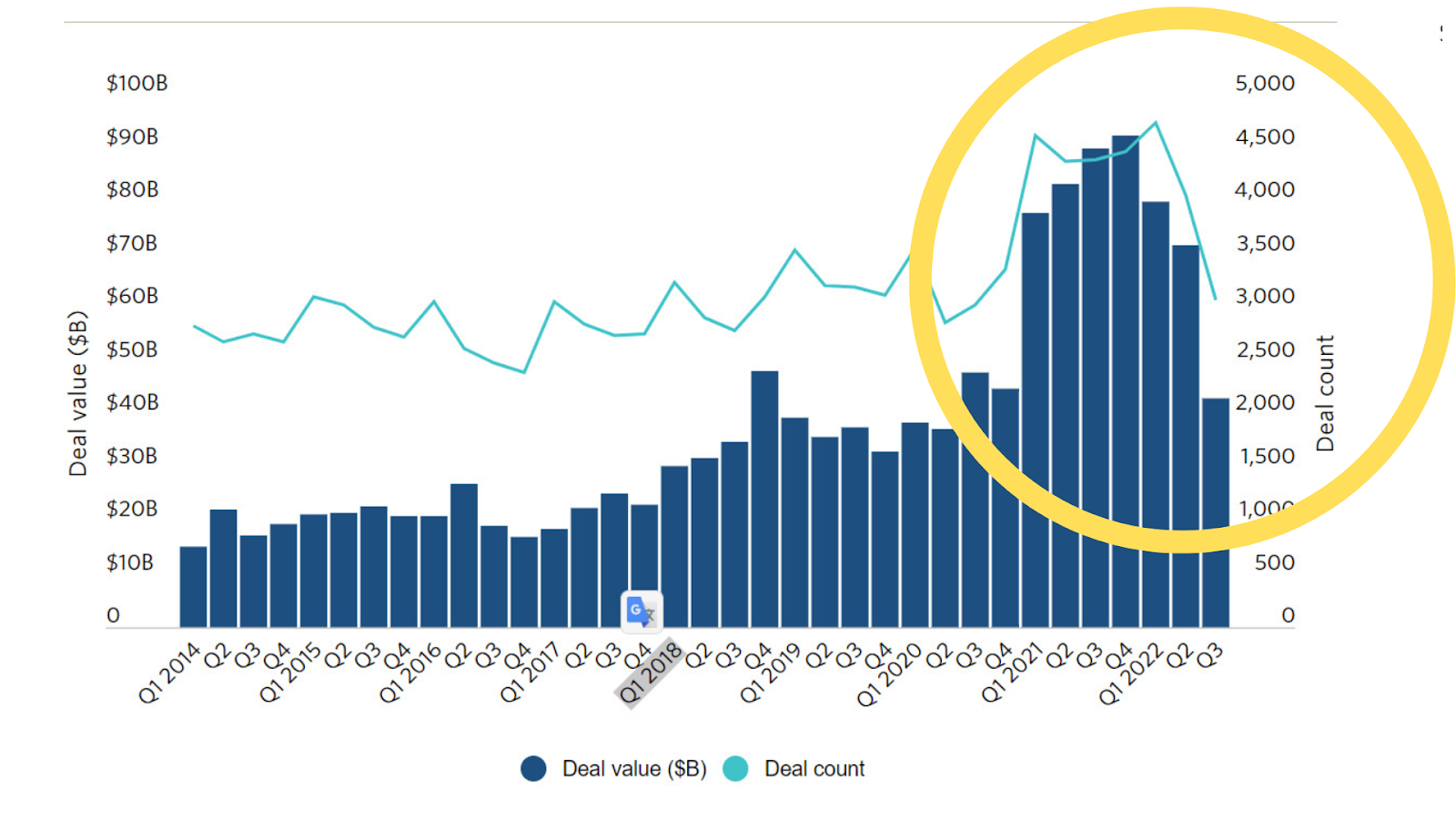Click the 5,000 right axis label
1456x819 pixels.
coord(1264,83)
